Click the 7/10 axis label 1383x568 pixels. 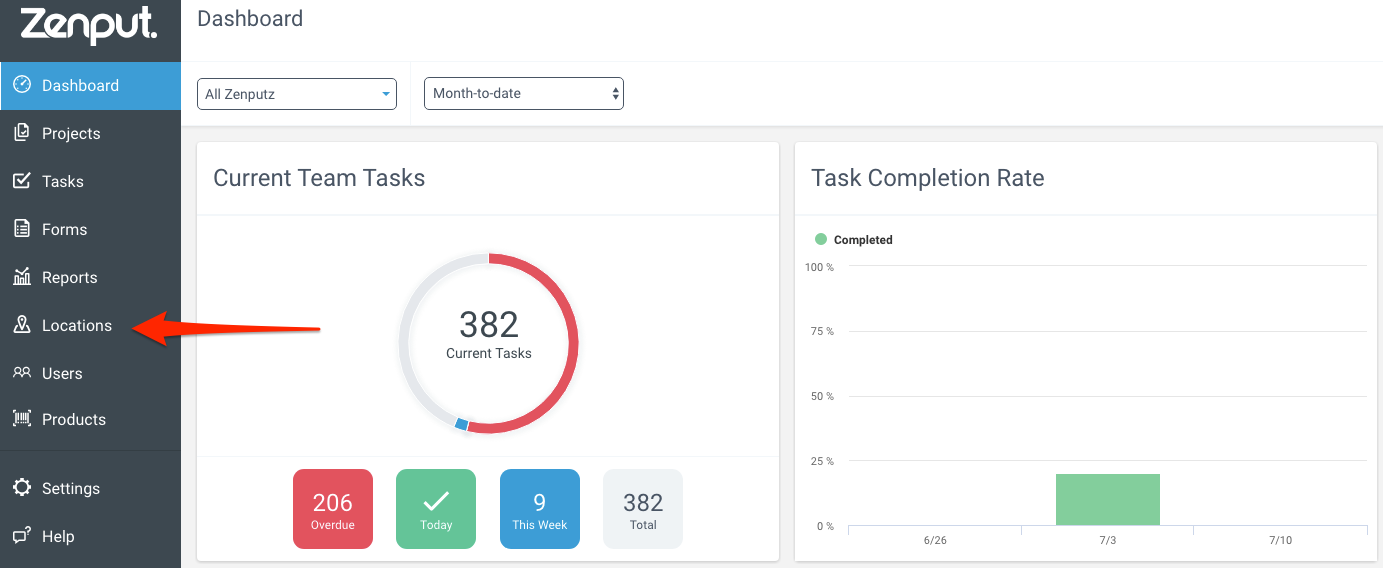pos(1280,540)
